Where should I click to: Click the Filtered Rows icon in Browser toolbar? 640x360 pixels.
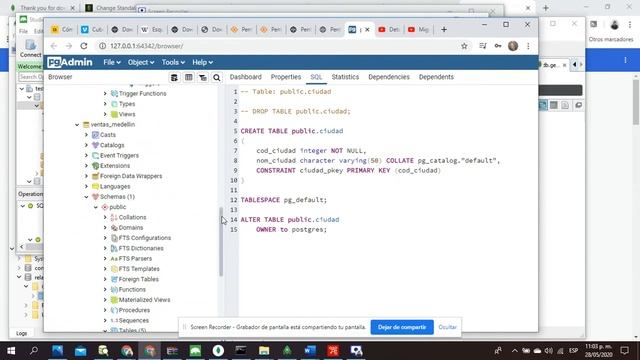203,77
